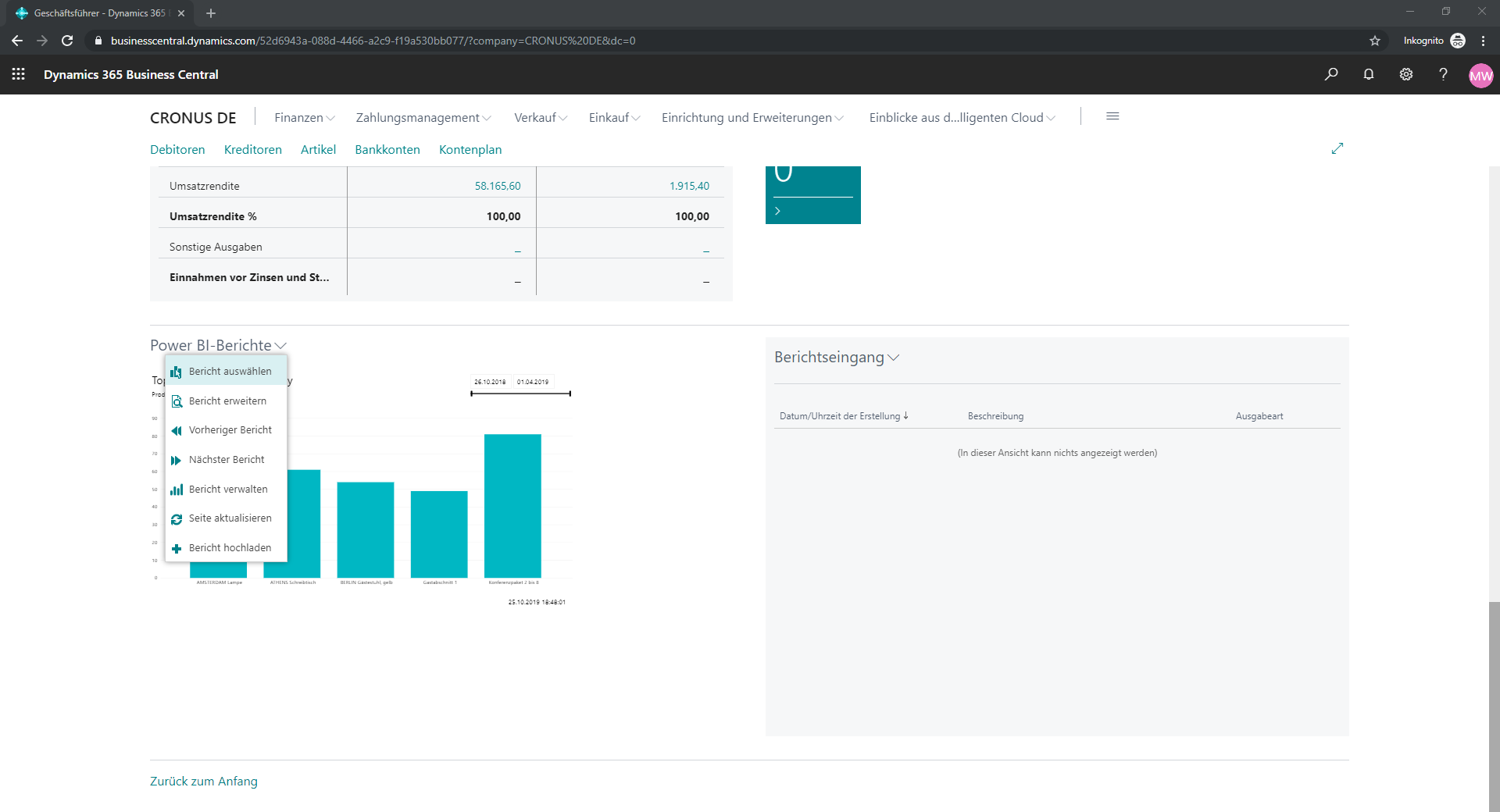This screenshot has height=812, width=1500.
Task: Collapse the Power BI-Berichte dropdown
Action: coord(219,345)
